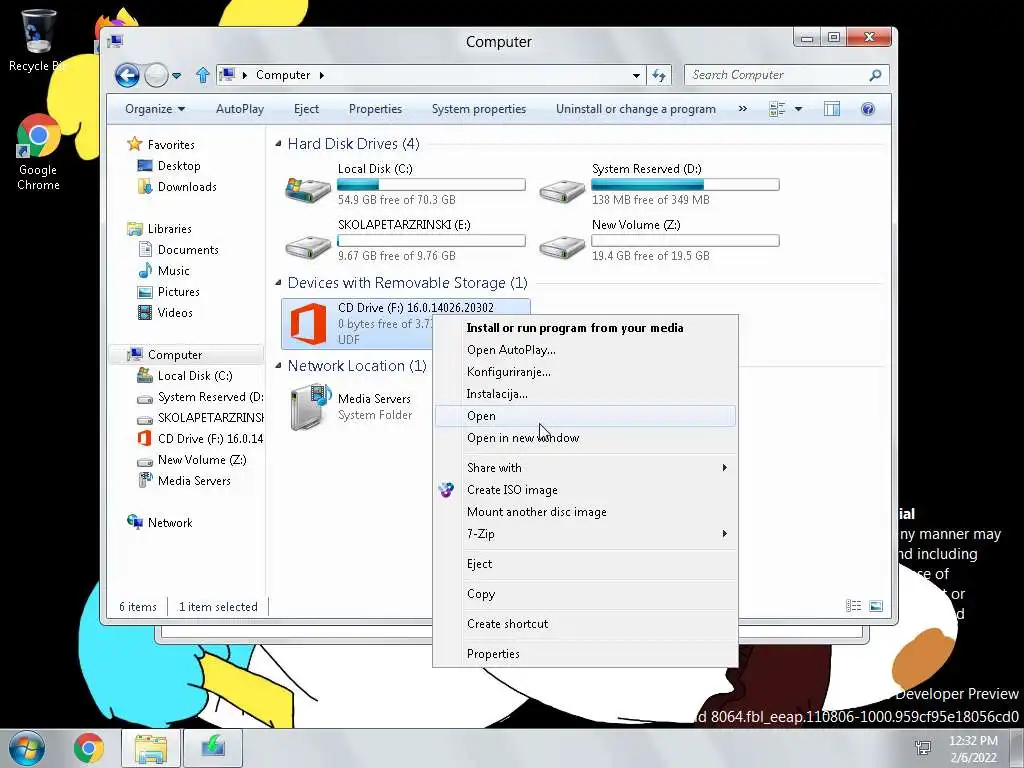Viewport: 1024px width, 768px height.
Task: Switch to large icons view in status bar
Action: [876, 606]
